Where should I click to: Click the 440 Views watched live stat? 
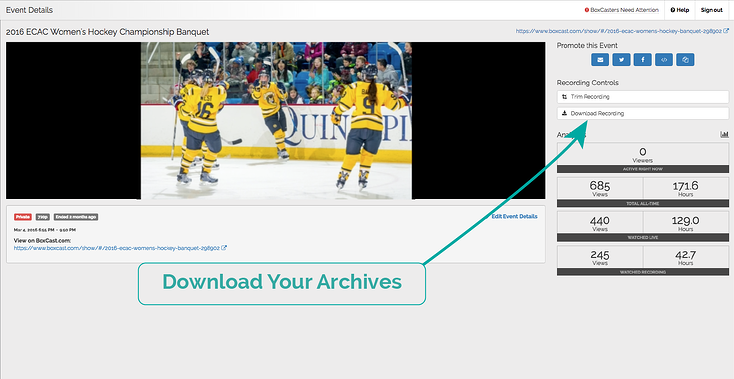click(x=600, y=223)
